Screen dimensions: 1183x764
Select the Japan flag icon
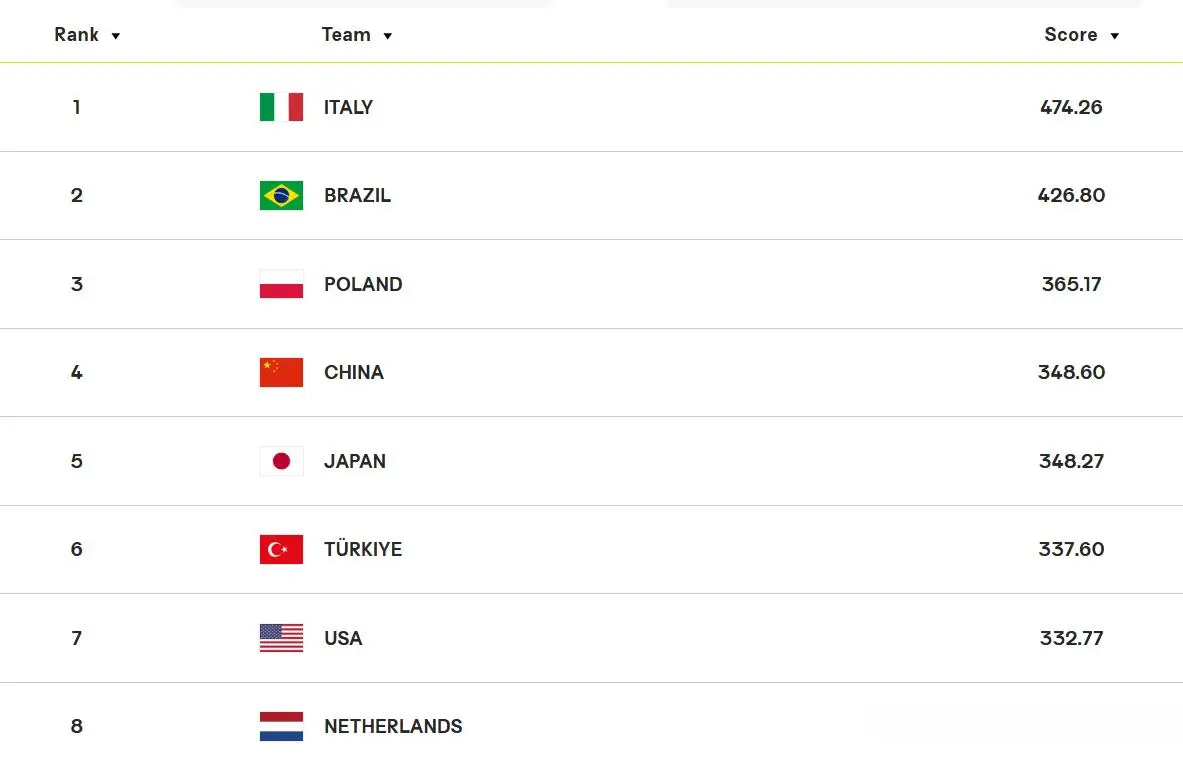(281, 461)
